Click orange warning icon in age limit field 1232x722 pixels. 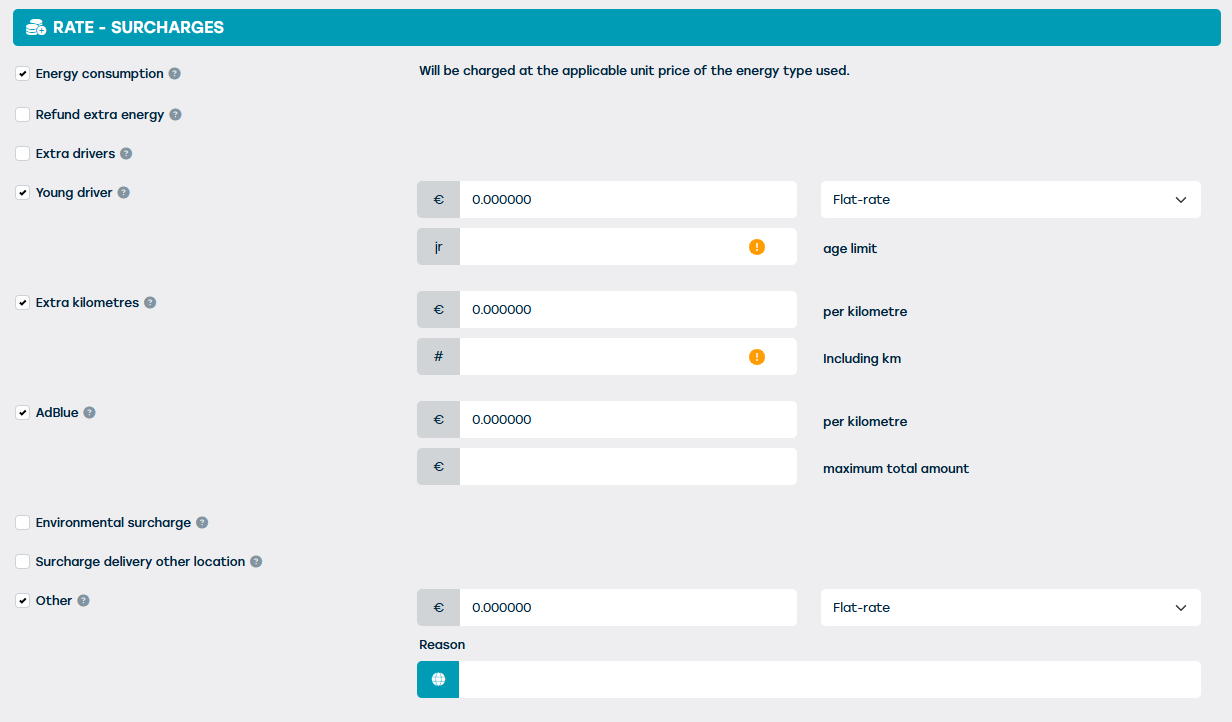click(x=757, y=247)
